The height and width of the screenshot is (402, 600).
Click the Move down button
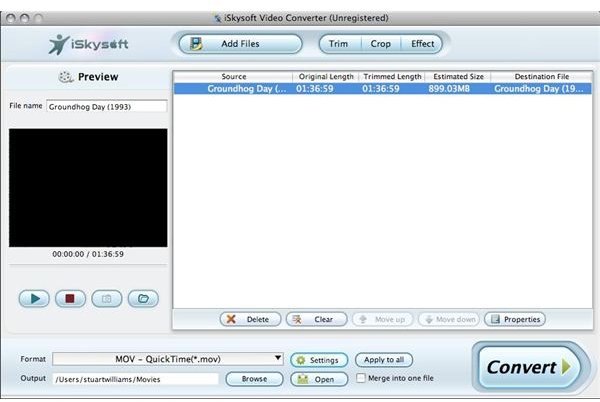pos(449,319)
